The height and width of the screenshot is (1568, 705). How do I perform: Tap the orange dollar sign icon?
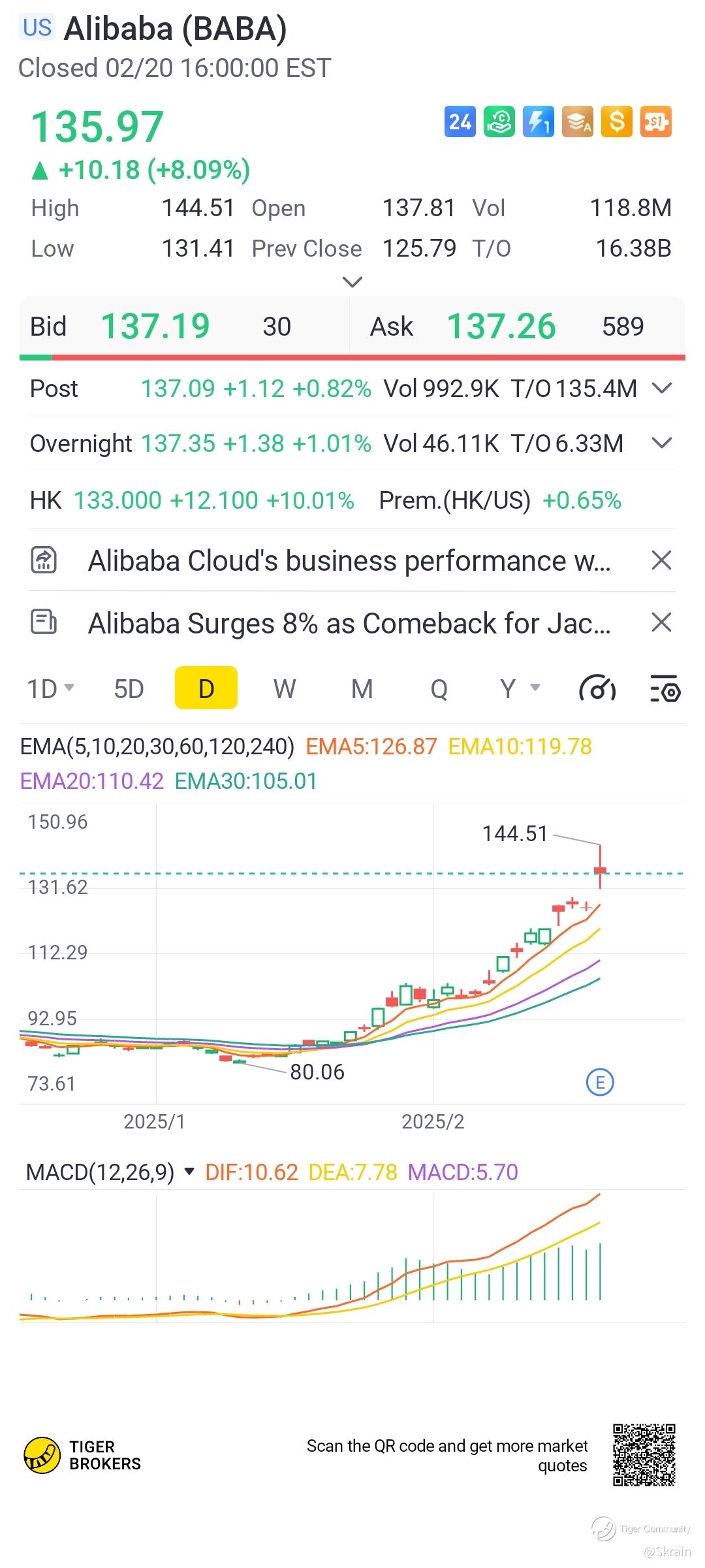617,122
